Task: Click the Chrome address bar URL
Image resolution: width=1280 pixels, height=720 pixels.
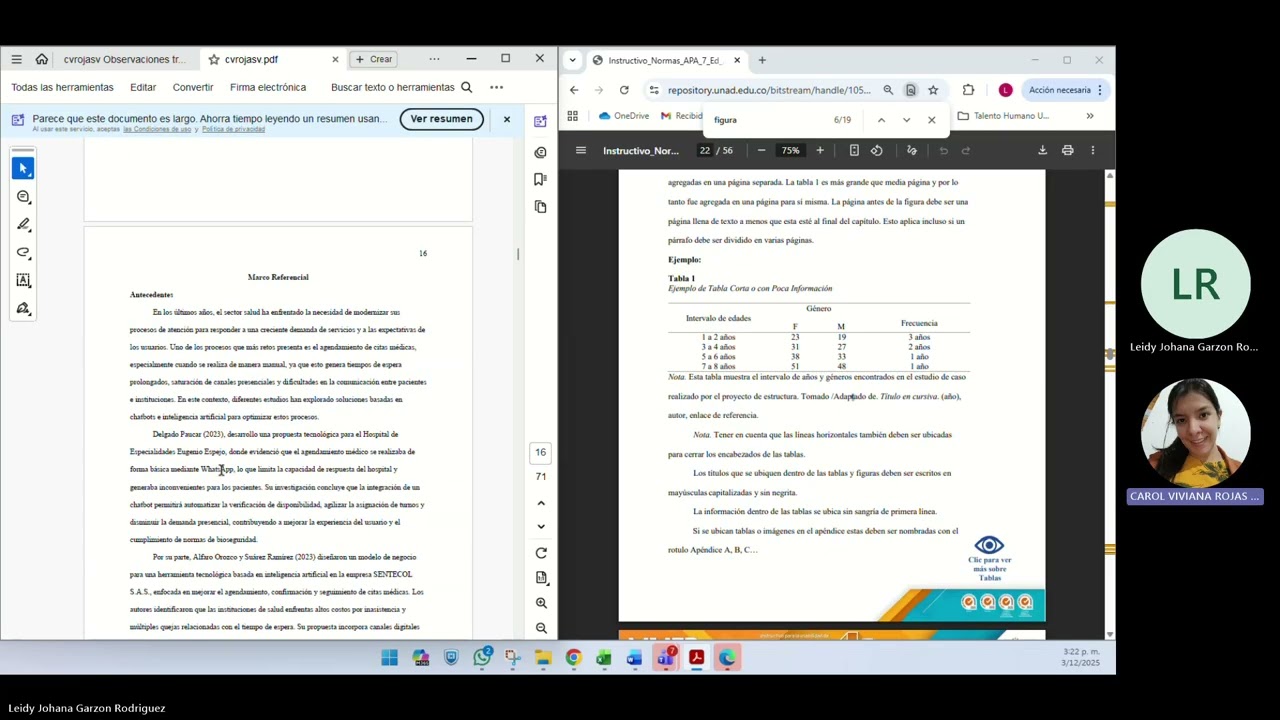Action: pyautogui.click(x=769, y=90)
